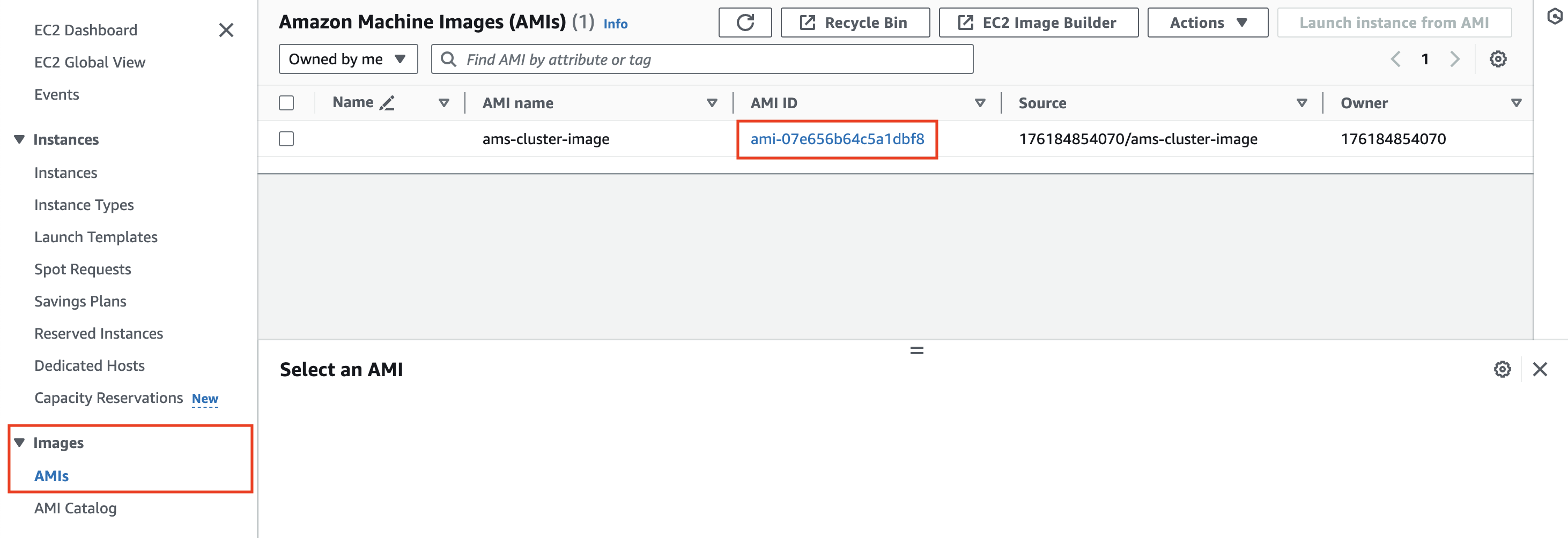Go to the previous results page
Screen dimensions: 1568x538
(x=1396, y=59)
